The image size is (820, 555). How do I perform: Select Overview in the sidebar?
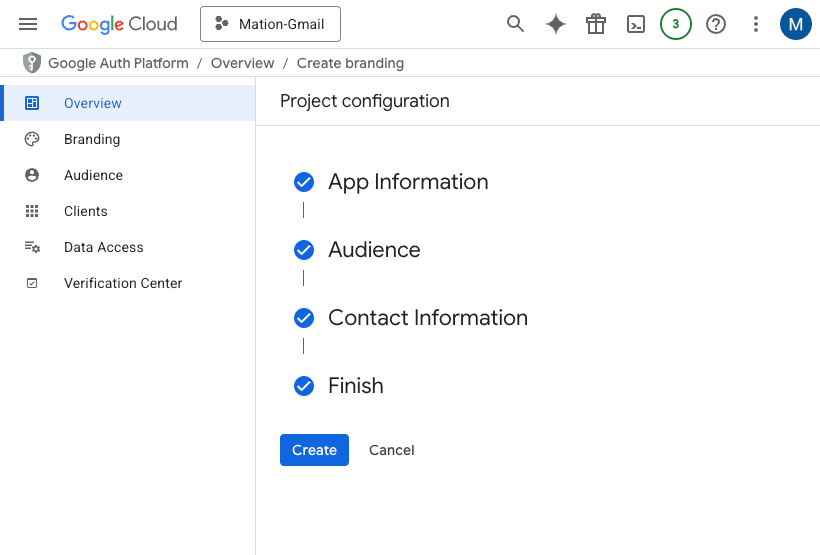[129, 103]
